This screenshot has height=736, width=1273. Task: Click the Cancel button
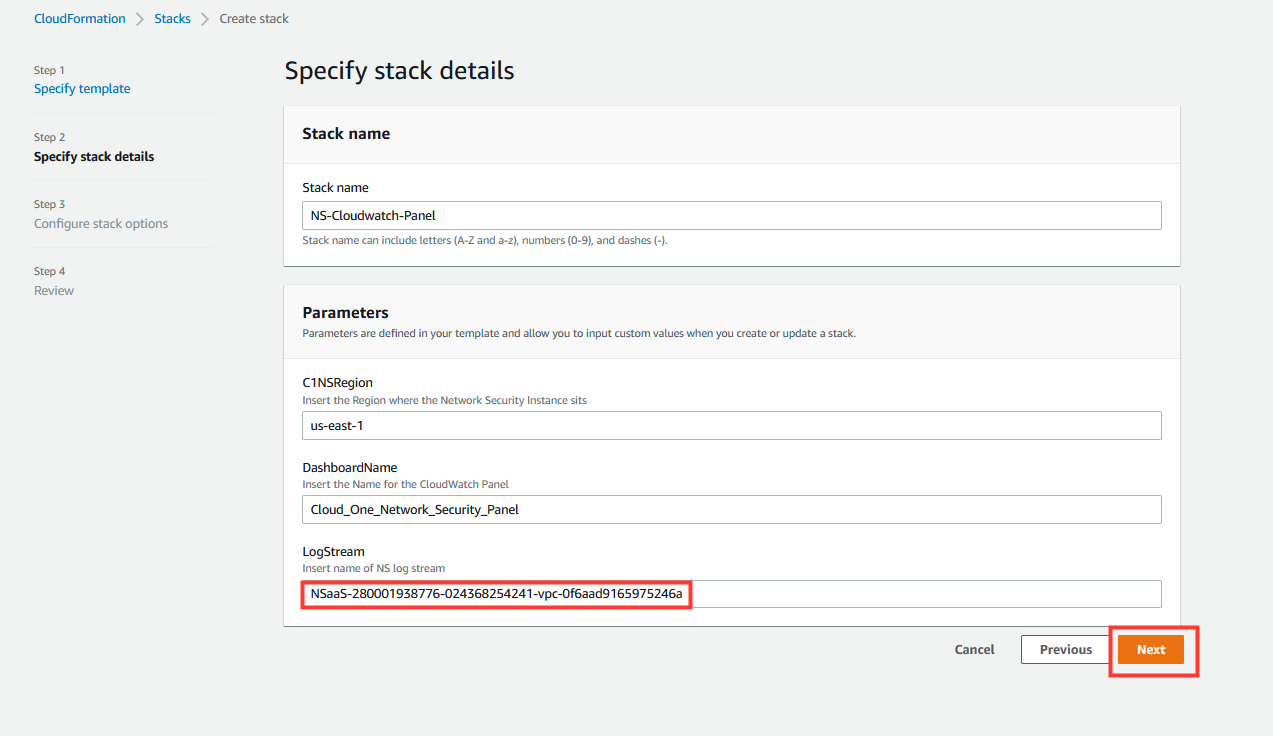click(x=974, y=650)
